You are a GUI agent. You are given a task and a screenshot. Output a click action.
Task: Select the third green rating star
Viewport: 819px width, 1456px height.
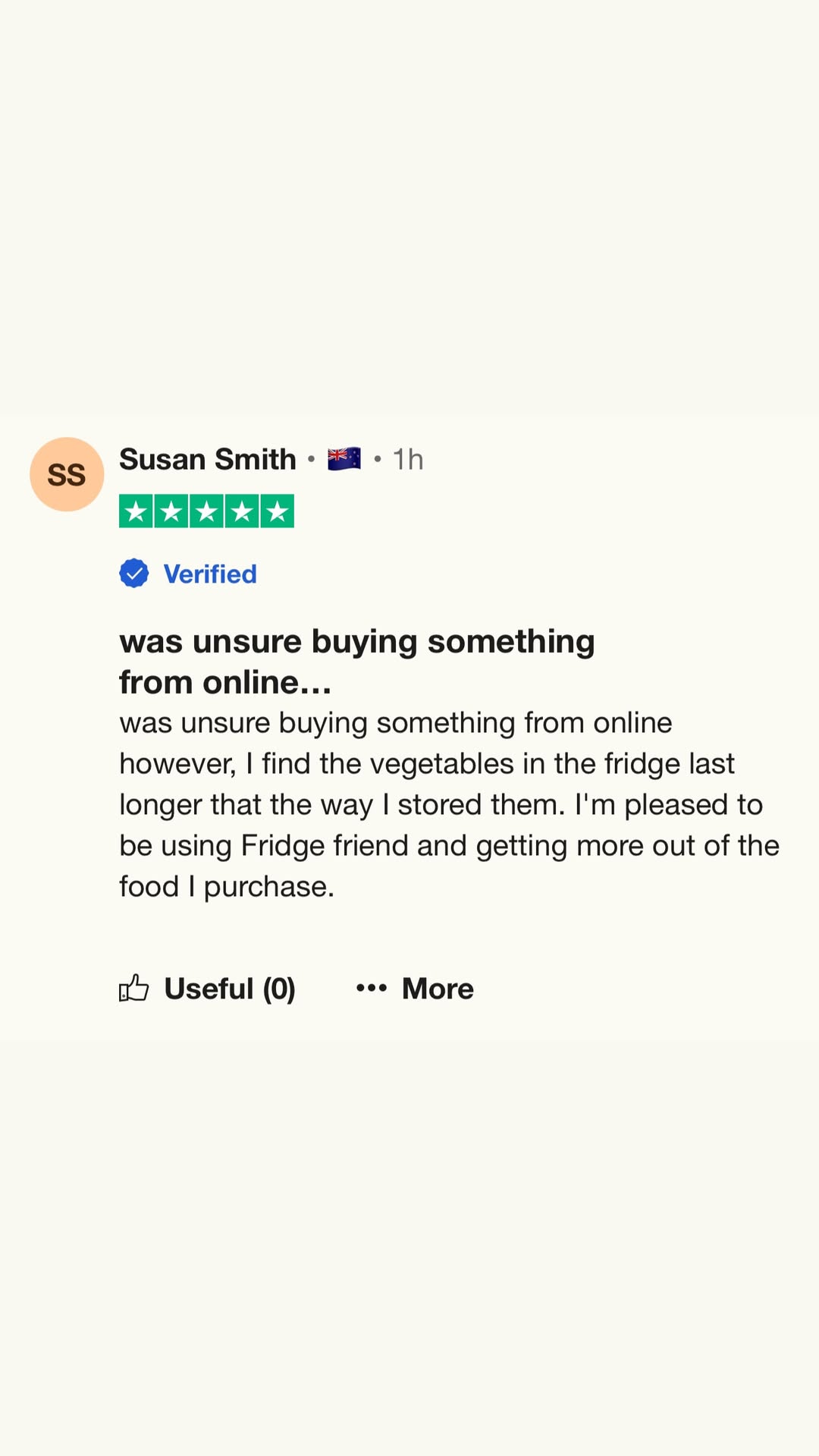[x=206, y=511]
